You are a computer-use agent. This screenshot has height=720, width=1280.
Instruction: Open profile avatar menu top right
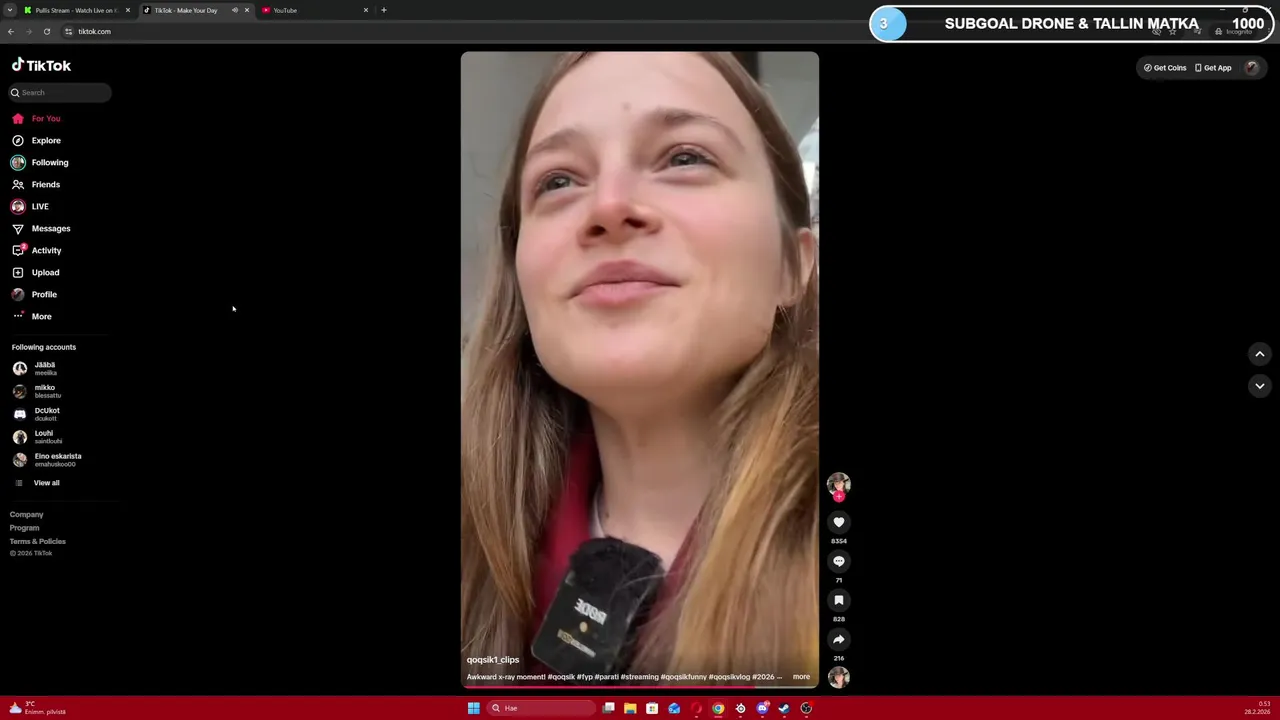coord(1251,68)
